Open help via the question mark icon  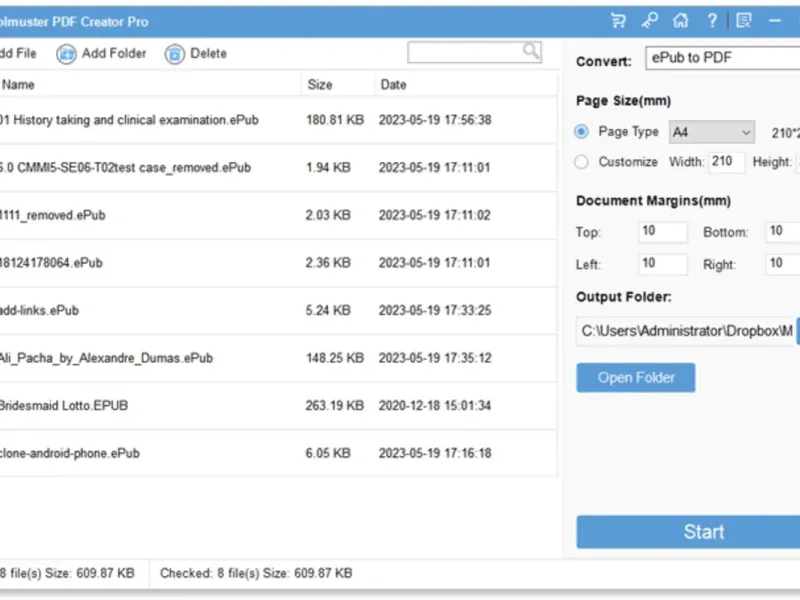pos(712,21)
